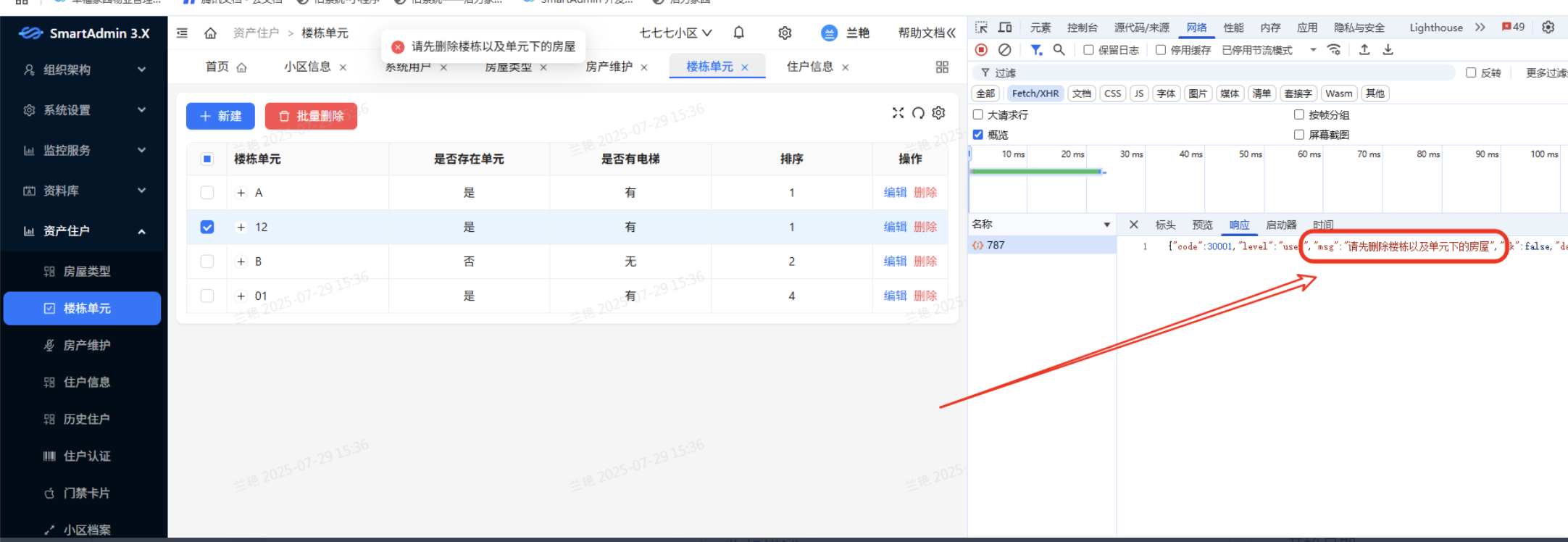
Task: Expand row 12 plus icon
Action: 241,227
